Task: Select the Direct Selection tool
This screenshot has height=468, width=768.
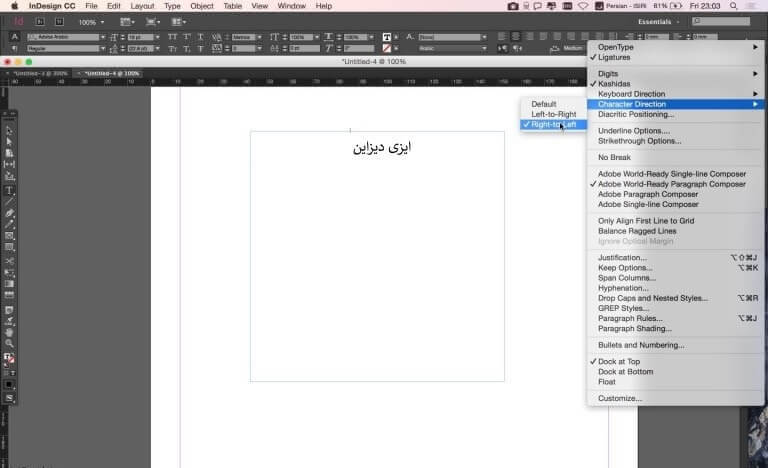Action: pos(9,142)
